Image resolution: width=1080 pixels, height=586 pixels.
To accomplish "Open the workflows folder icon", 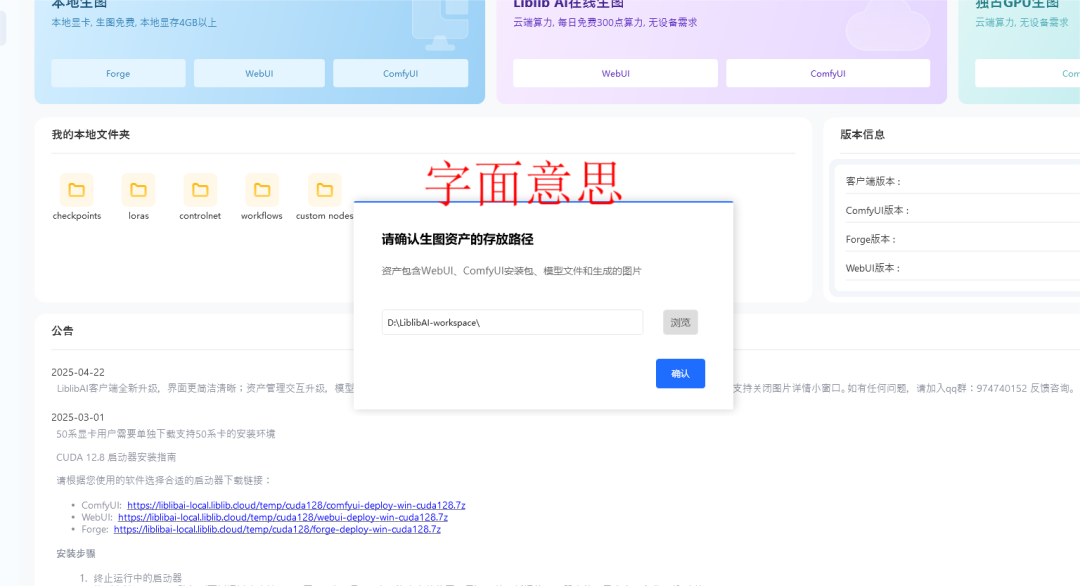I will point(262,190).
